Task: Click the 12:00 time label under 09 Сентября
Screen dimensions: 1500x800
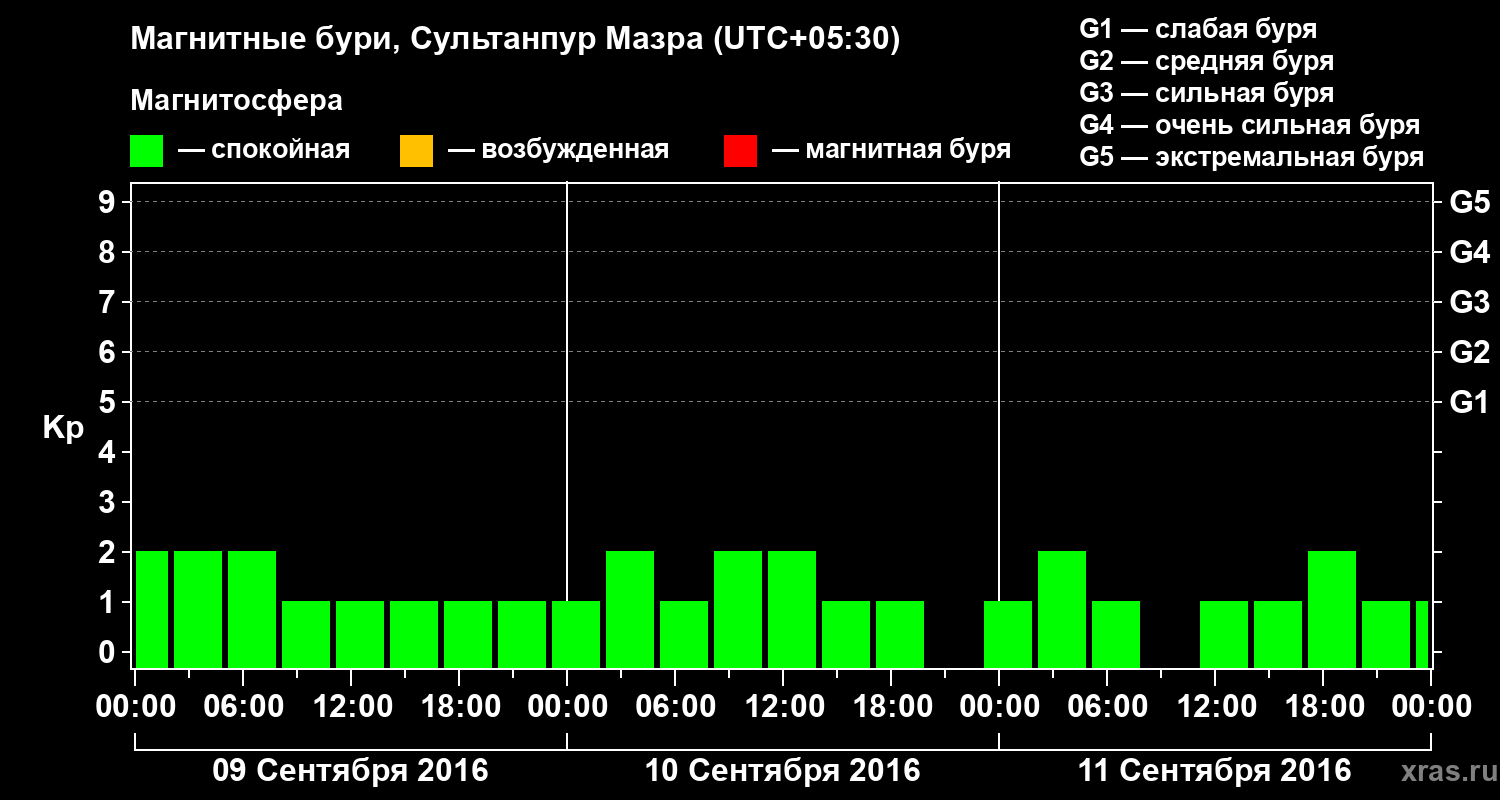Action: coord(352,706)
